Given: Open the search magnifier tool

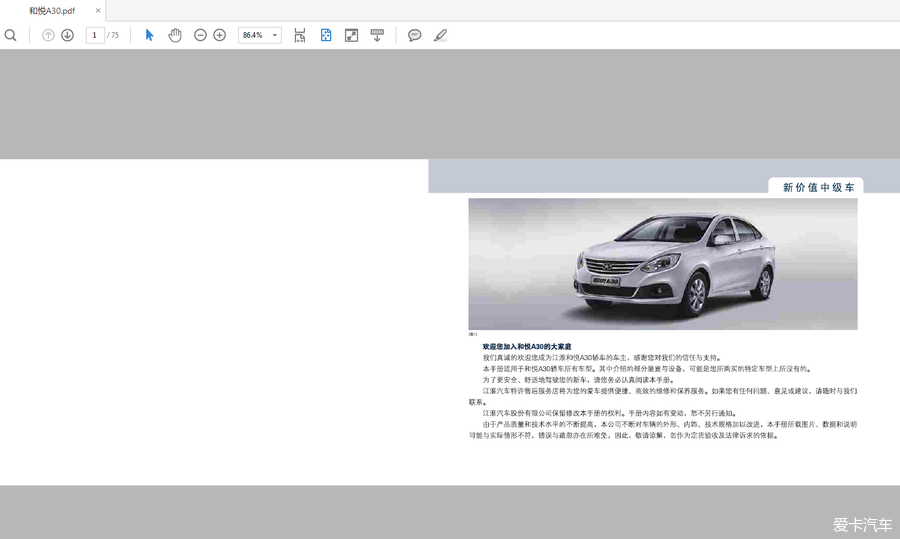Looking at the screenshot, I should 10,36.
